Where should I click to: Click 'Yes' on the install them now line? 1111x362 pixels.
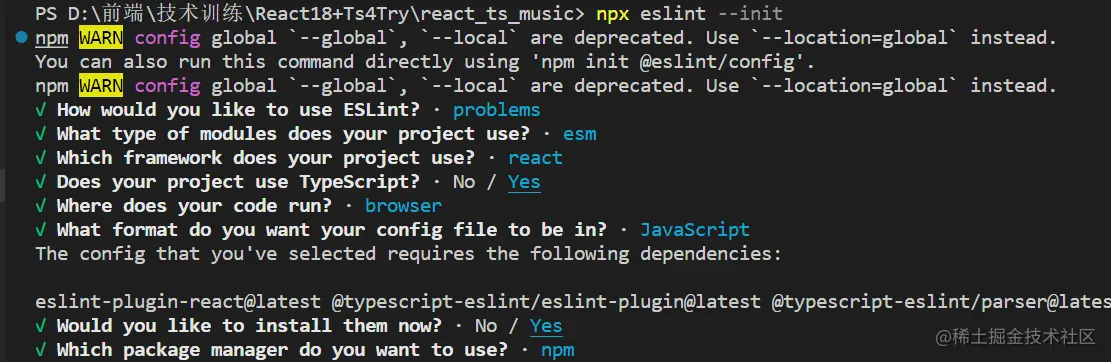click(x=546, y=327)
